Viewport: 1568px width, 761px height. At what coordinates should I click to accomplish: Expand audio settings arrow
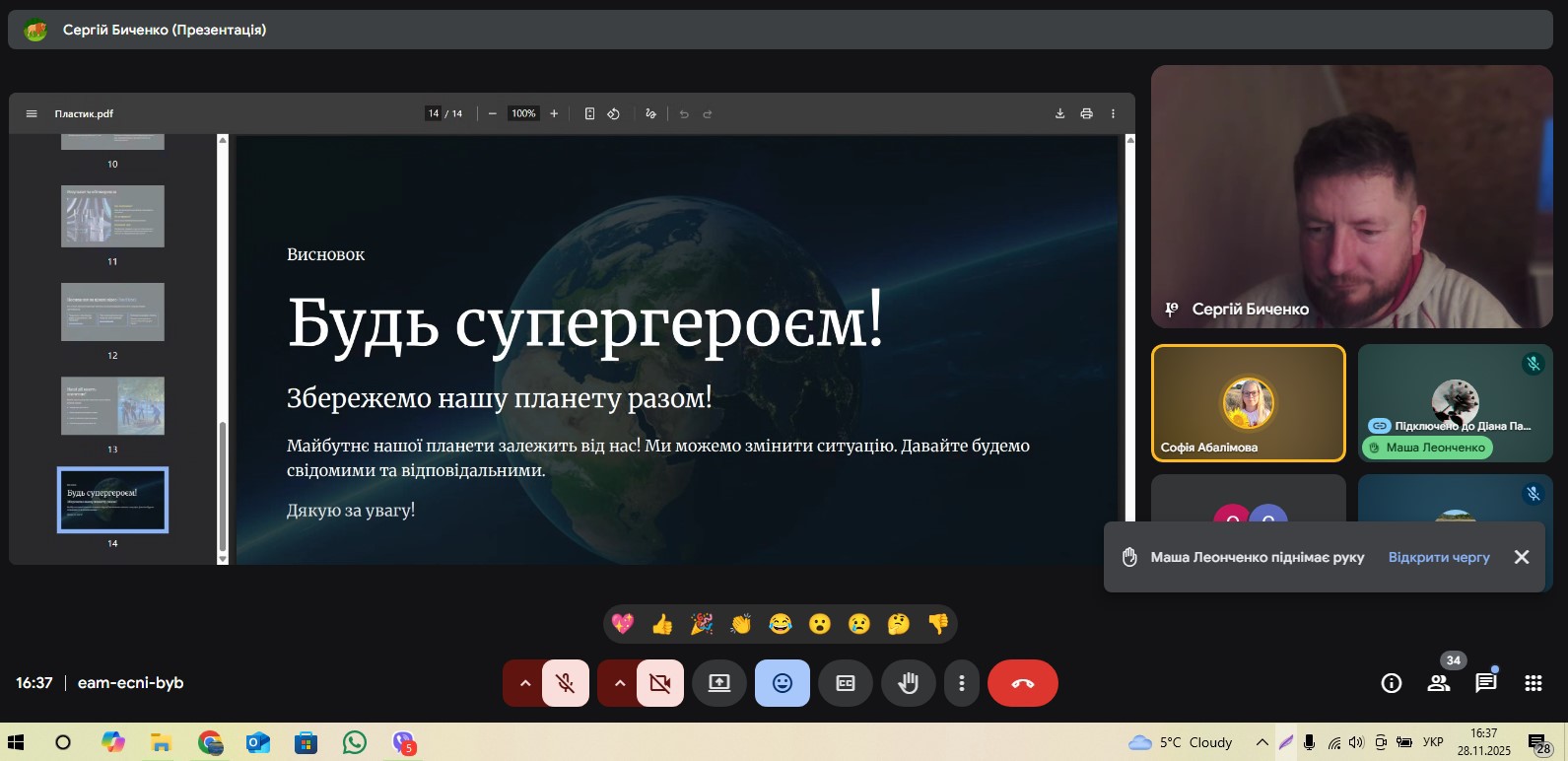[524, 683]
